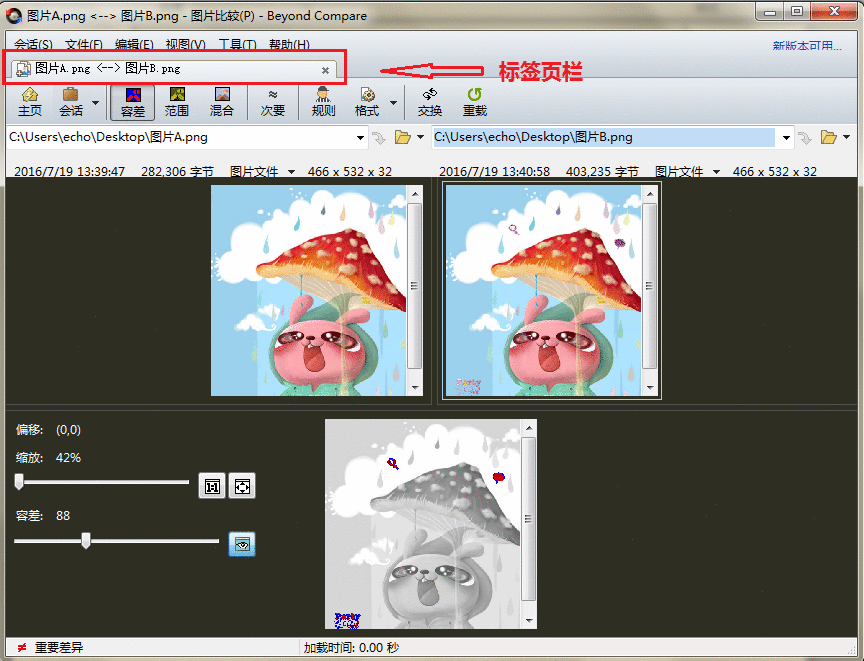The image size is (864, 661).
Task: Click the right file path input field
Action: [x=603, y=137]
